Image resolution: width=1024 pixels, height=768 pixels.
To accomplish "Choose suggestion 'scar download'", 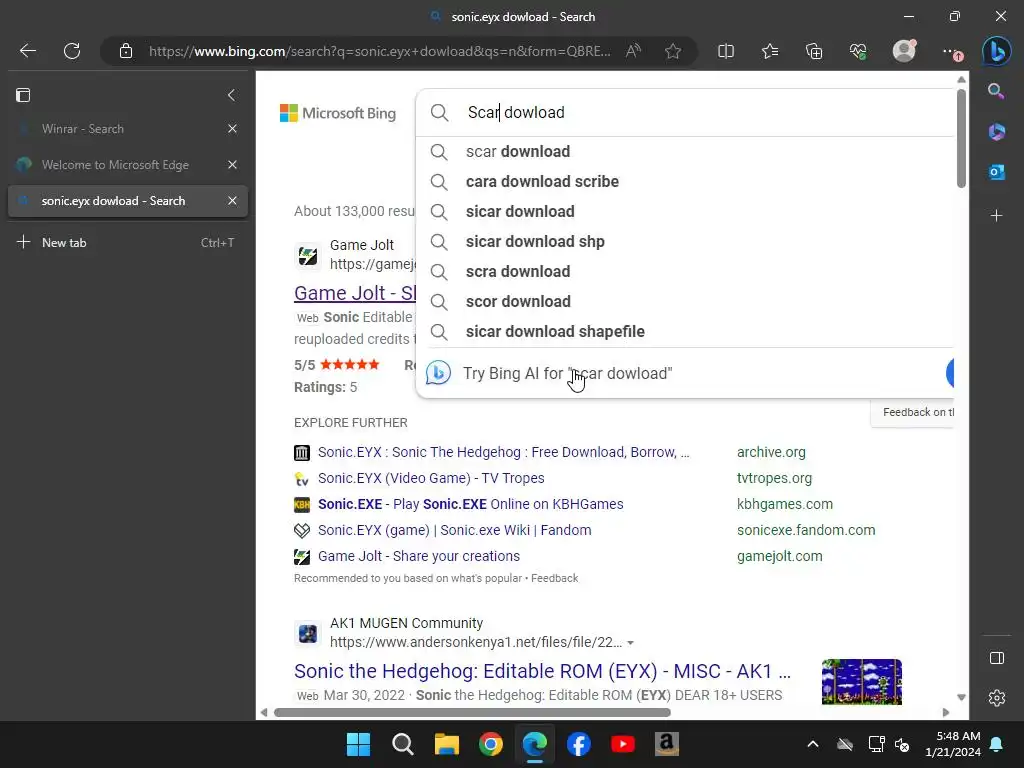I will click(x=684, y=152).
